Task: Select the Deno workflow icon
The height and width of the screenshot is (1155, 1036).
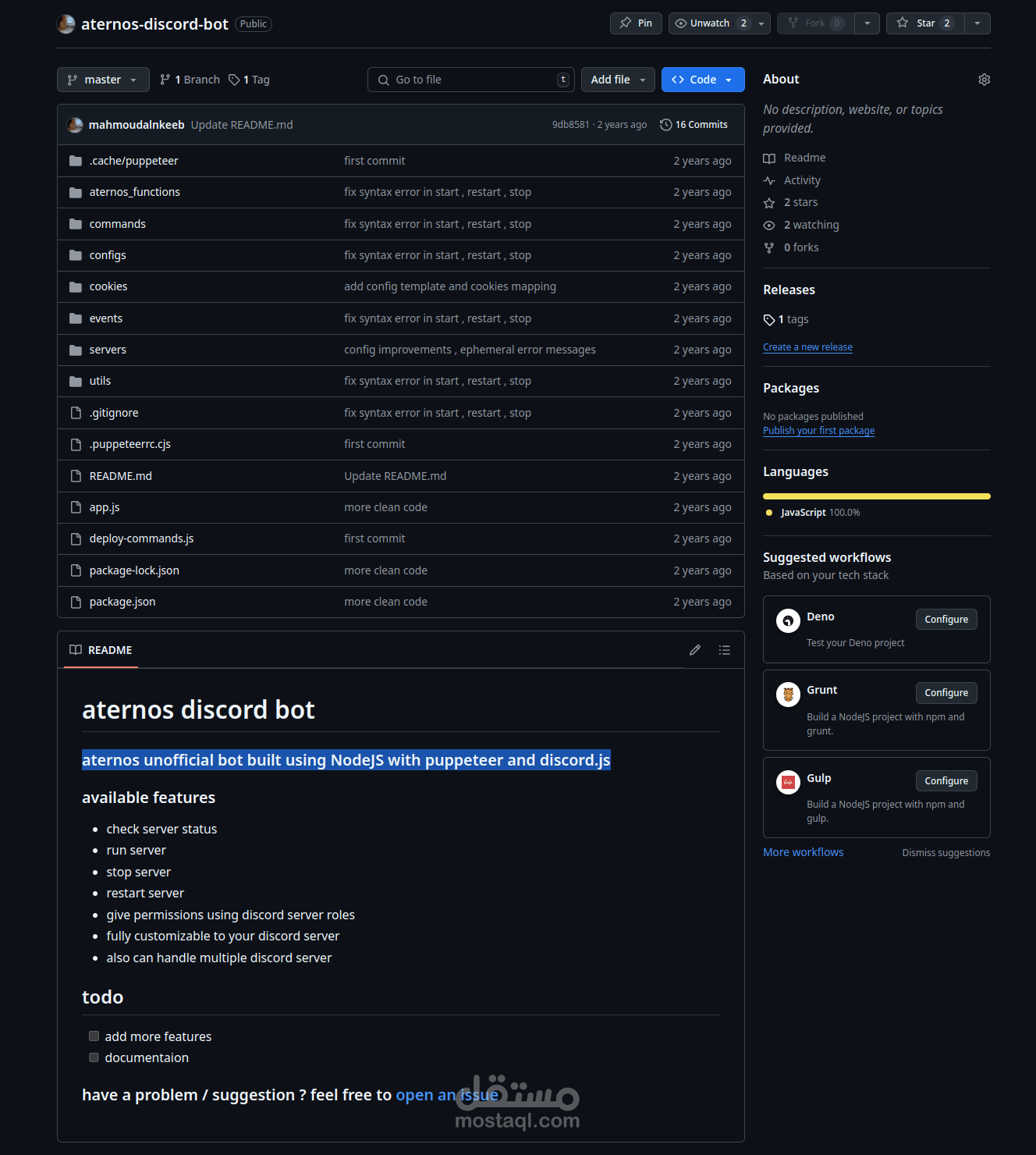Action: [x=787, y=620]
